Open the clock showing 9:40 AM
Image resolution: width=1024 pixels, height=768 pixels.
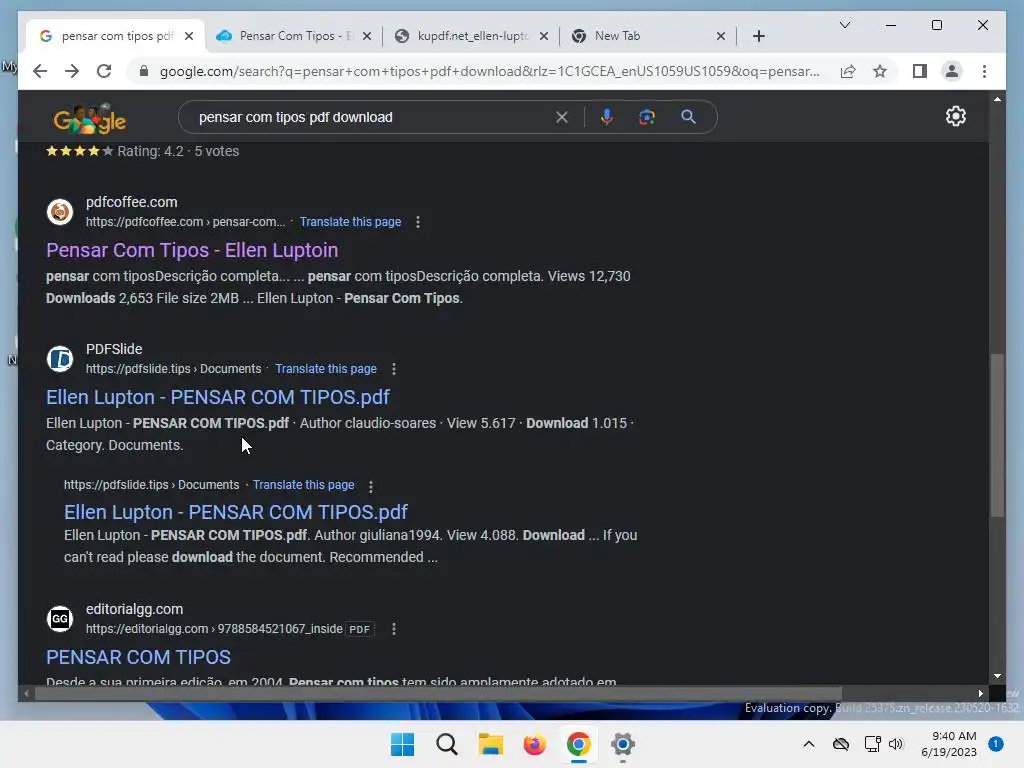pos(948,744)
